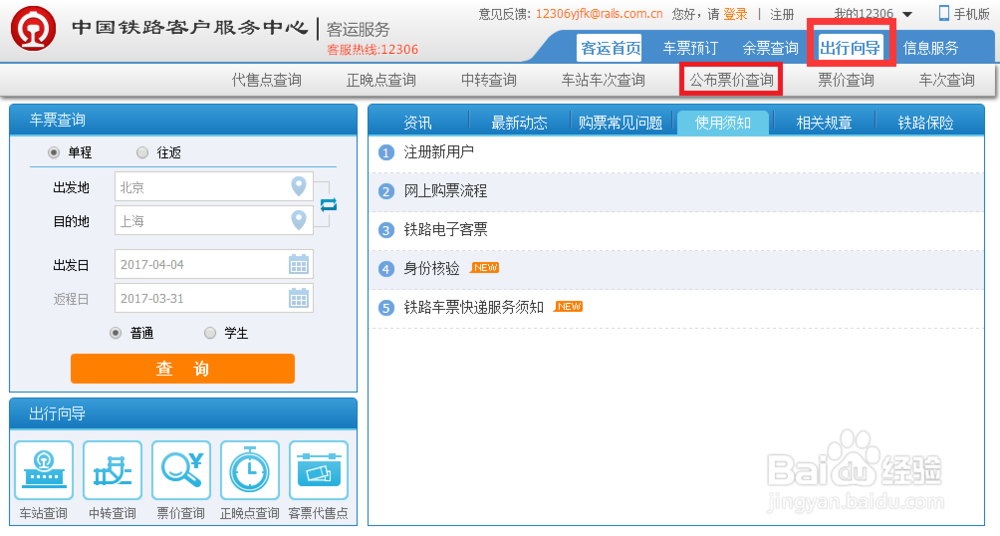Open 铁路车票快递服务须知 article
This screenshot has width=1000, height=536.
473,308
